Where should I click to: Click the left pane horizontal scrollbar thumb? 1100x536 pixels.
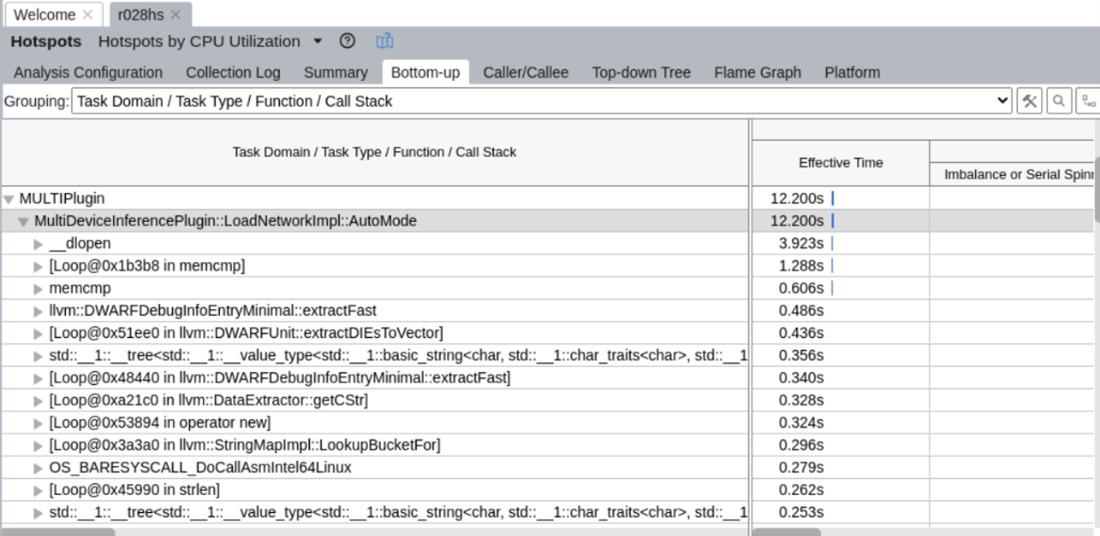[58, 532]
